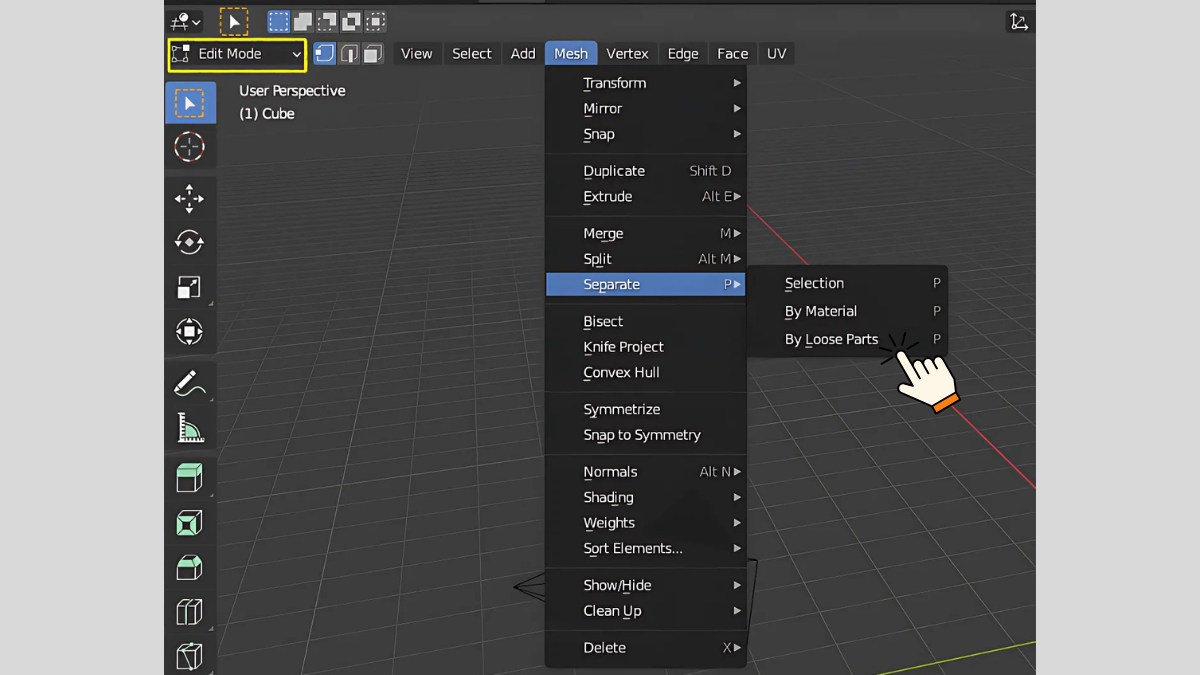Choose Knife Project from the Mesh menu
The height and width of the screenshot is (675, 1200).
[646, 347]
